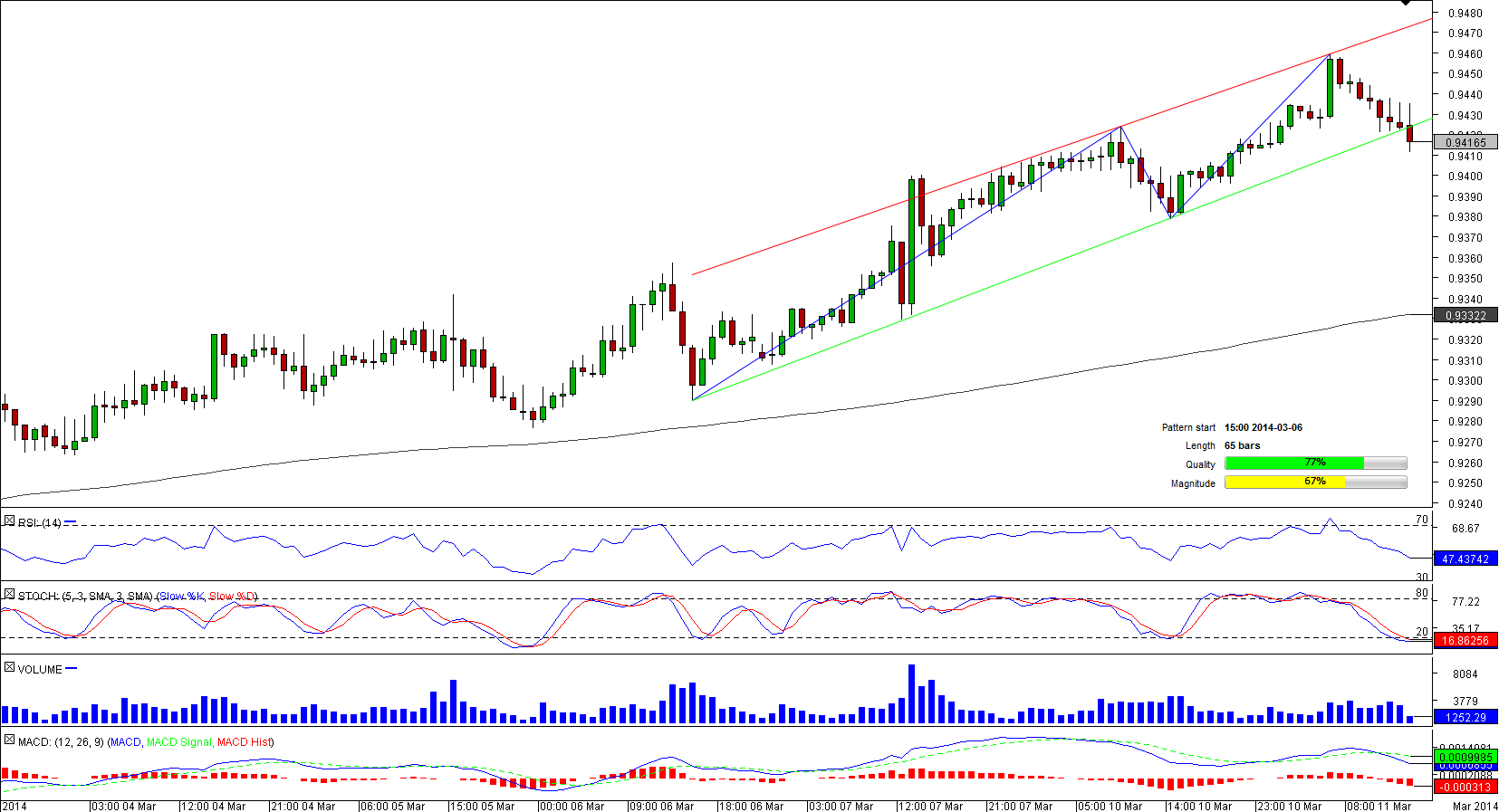
Task: Click the Pattern start date 15:00 2014-03-06
Action: pyautogui.click(x=1263, y=427)
